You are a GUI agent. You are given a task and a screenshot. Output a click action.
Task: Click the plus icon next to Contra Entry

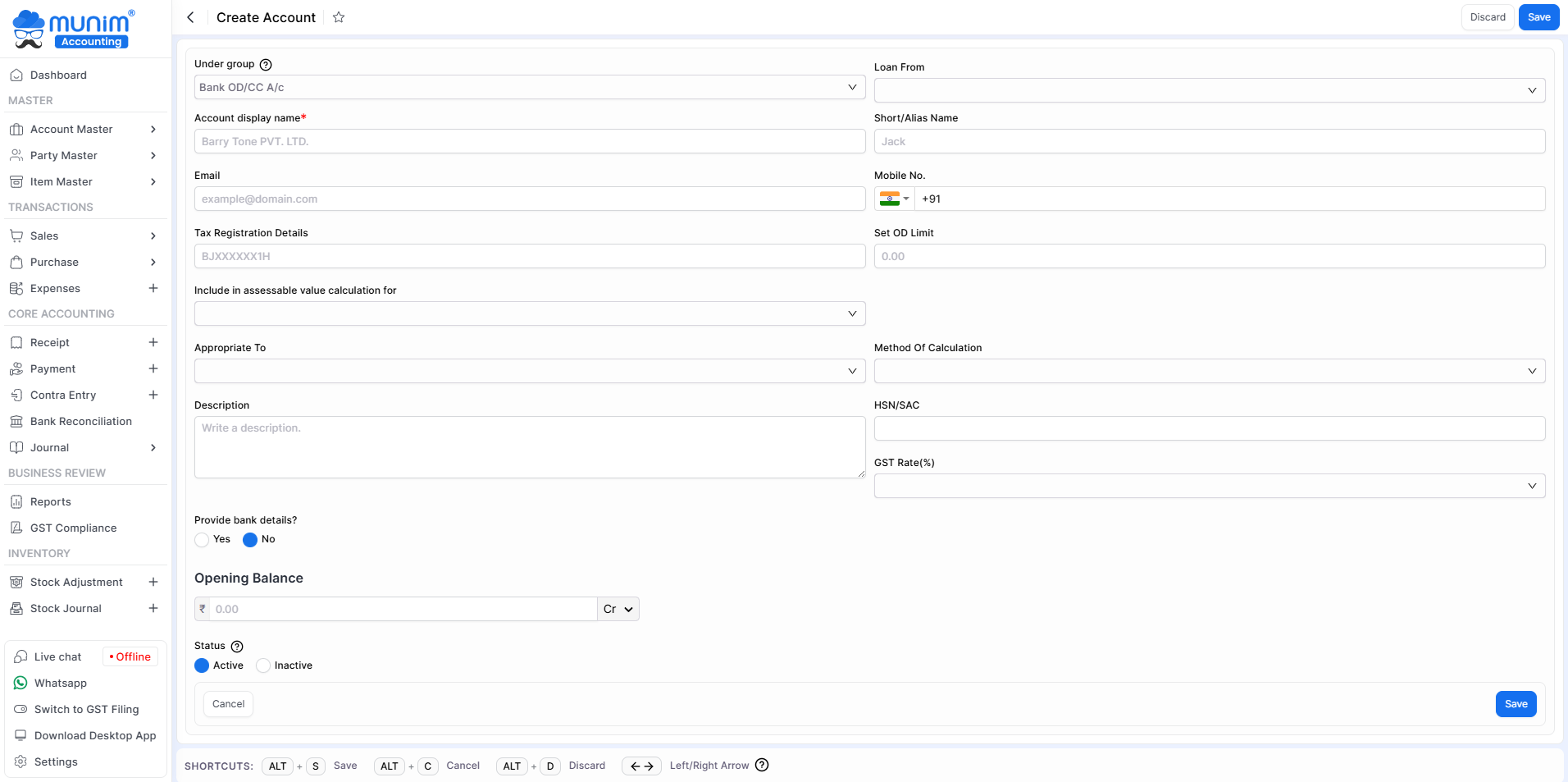[153, 395]
